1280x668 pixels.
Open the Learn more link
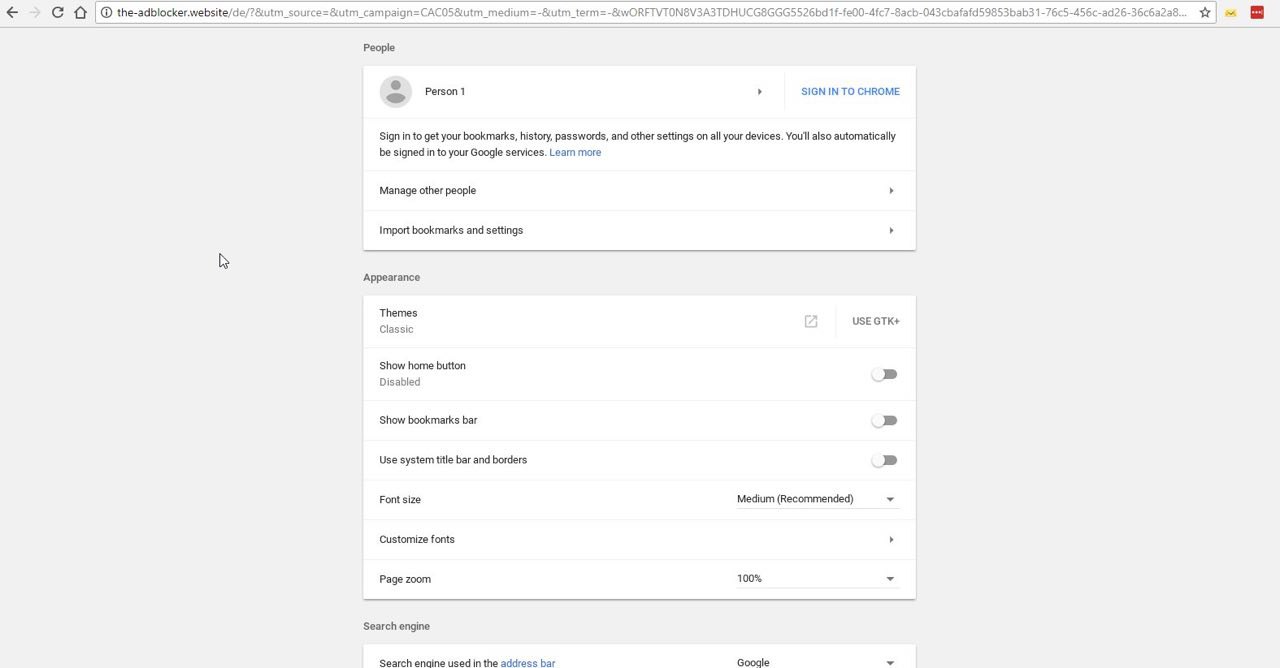click(x=575, y=152)
